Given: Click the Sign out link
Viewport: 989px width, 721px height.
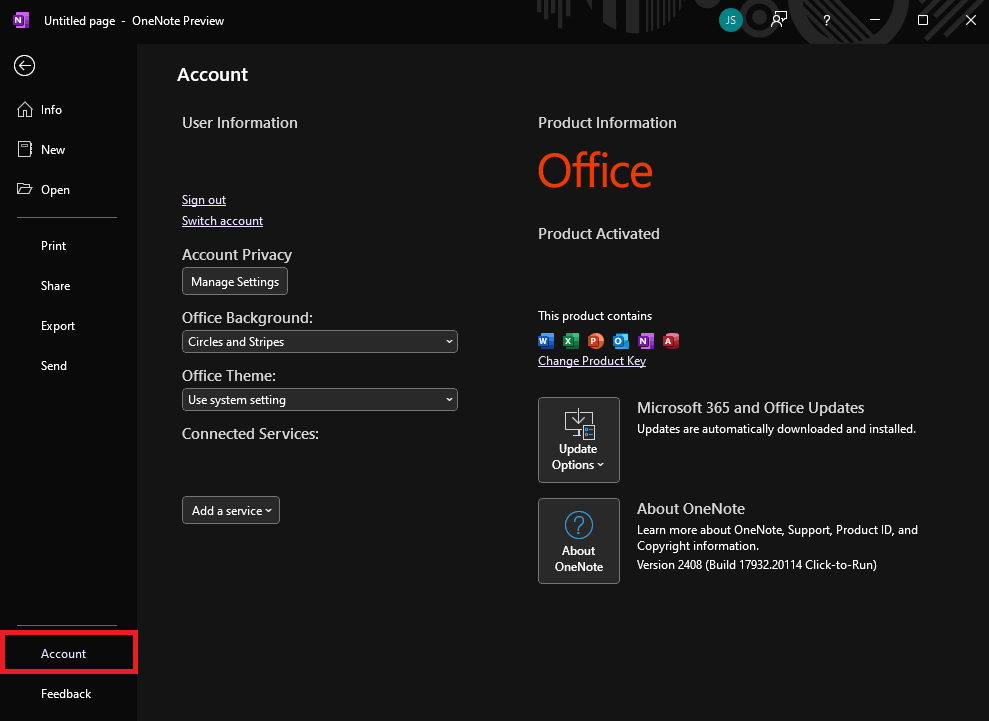Looking at the screenshot, I should (x=204, y=200).
